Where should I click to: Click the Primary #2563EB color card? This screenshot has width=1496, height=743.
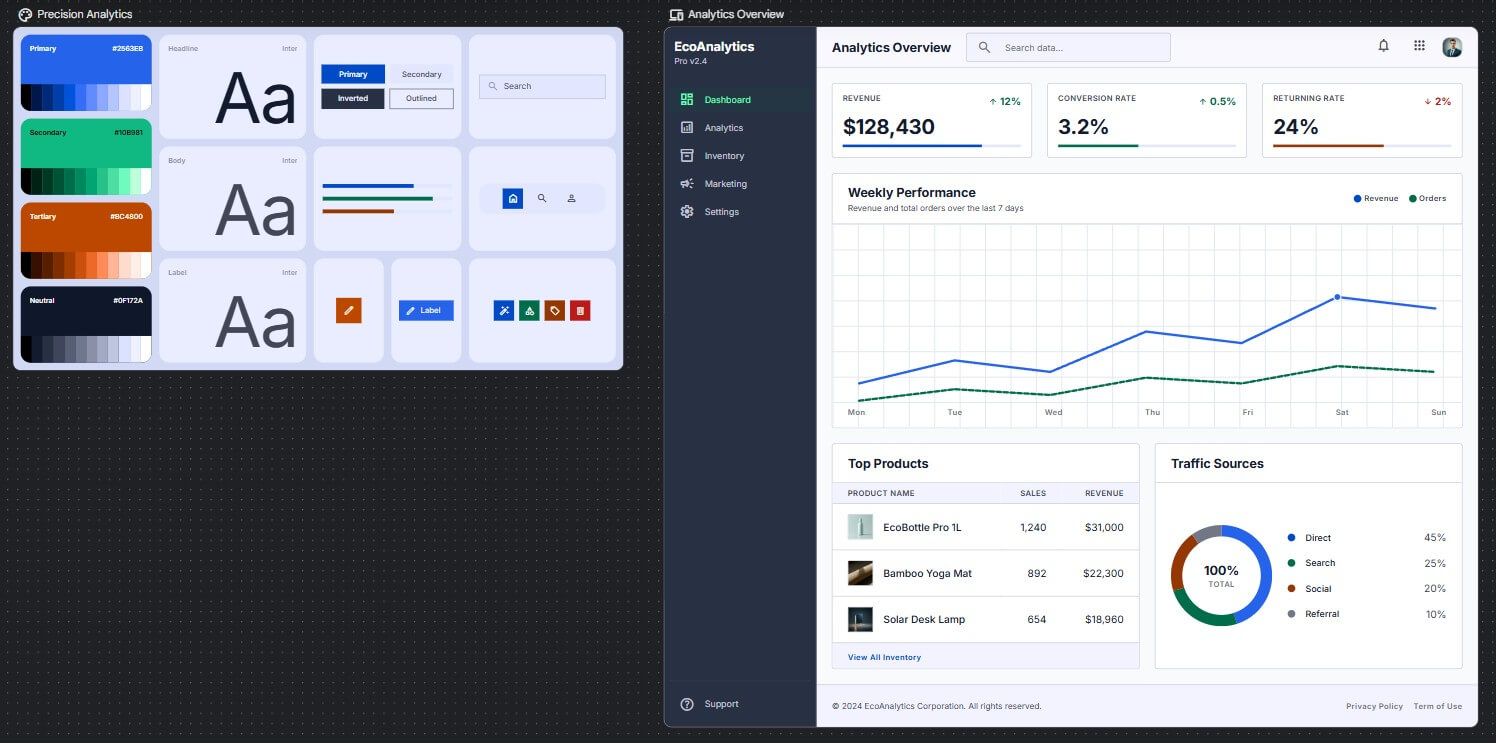click(86, 73)
